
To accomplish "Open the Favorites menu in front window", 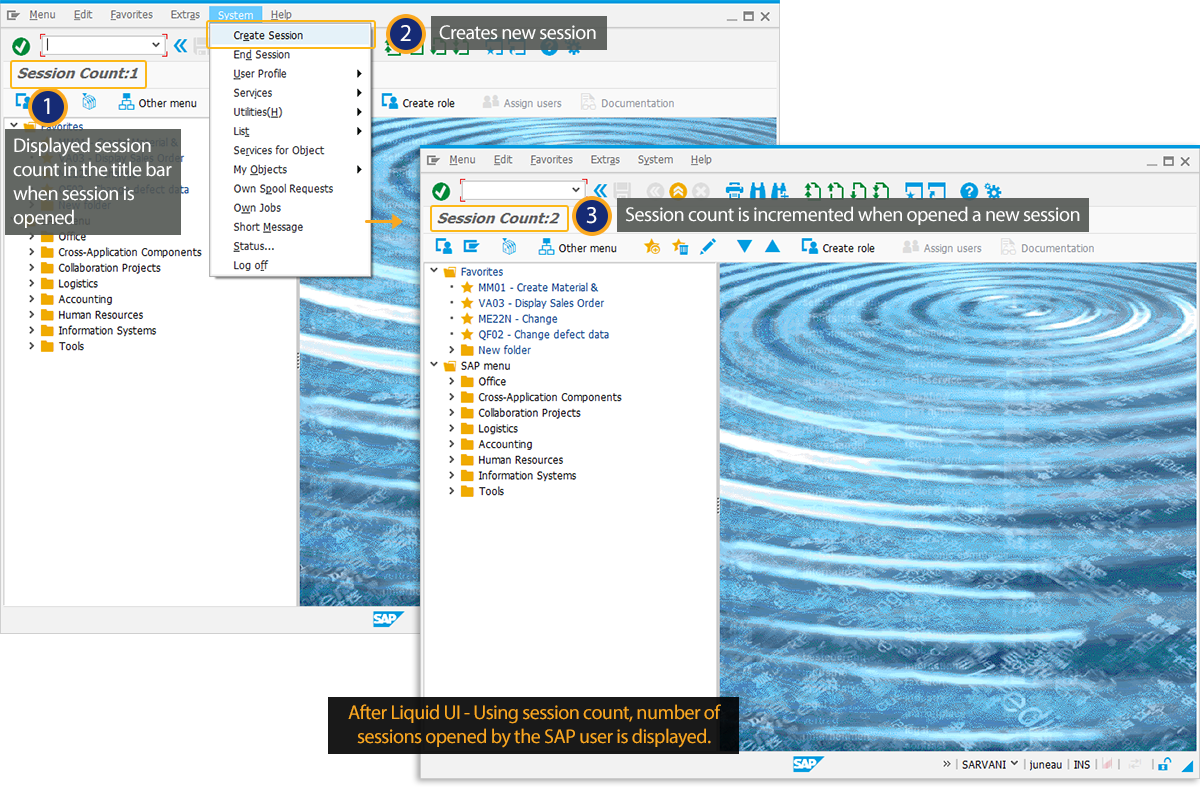I will click(x=551, y=160).
